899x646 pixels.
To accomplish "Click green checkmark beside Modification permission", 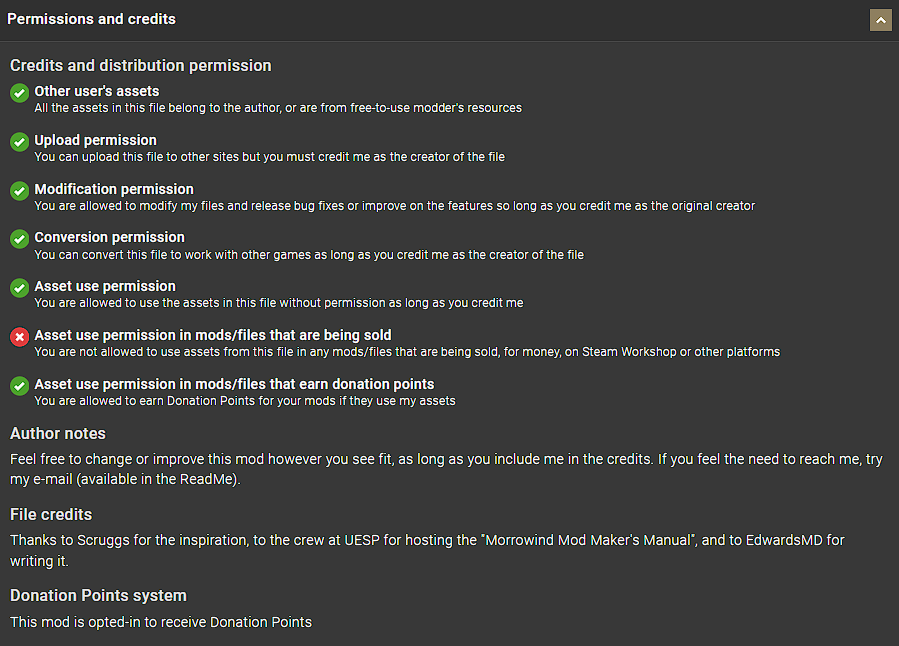I will coord(19,191).
